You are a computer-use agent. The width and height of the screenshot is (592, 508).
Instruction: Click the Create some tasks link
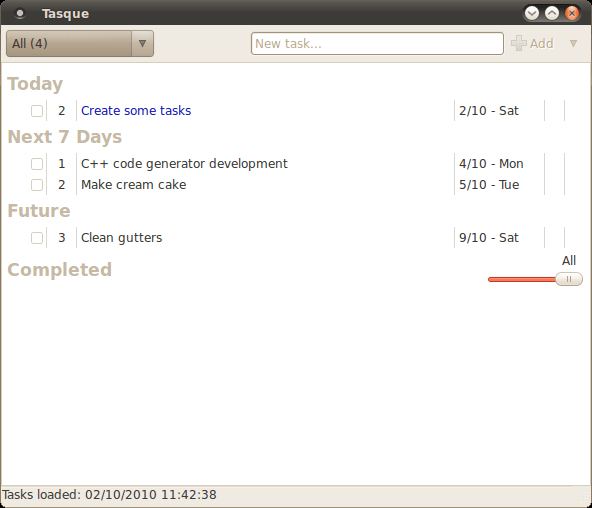coord(136,111)
